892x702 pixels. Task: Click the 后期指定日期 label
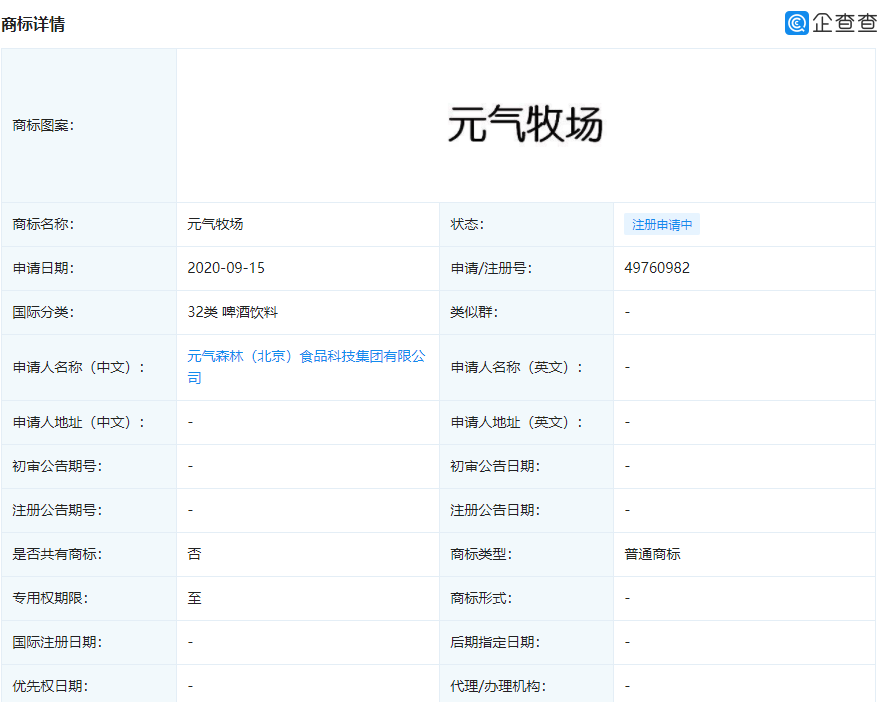coord(495,642)
